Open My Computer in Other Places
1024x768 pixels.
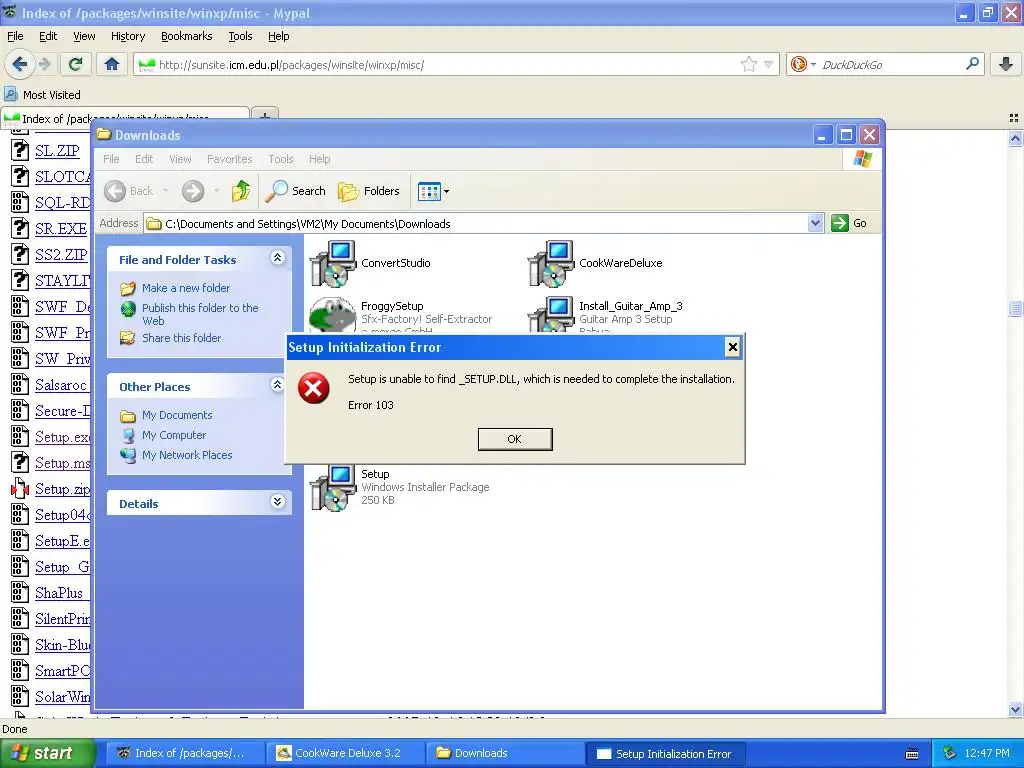tap(174, 435)
